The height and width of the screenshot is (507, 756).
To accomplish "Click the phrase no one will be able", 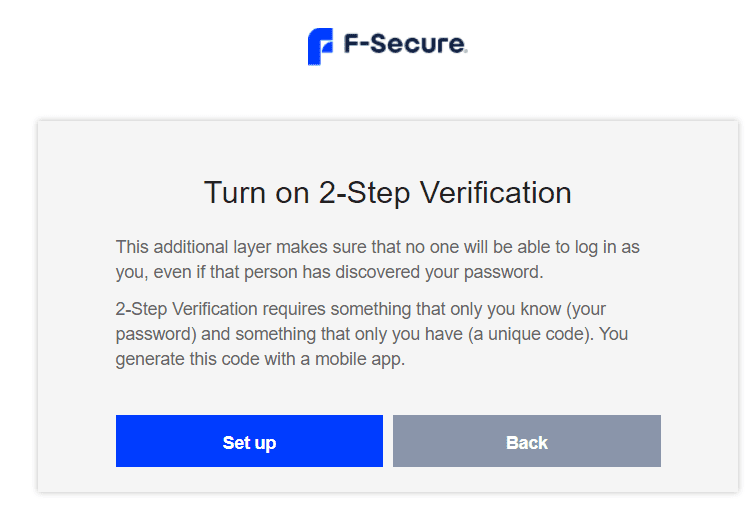I will (x=479, y=247).
